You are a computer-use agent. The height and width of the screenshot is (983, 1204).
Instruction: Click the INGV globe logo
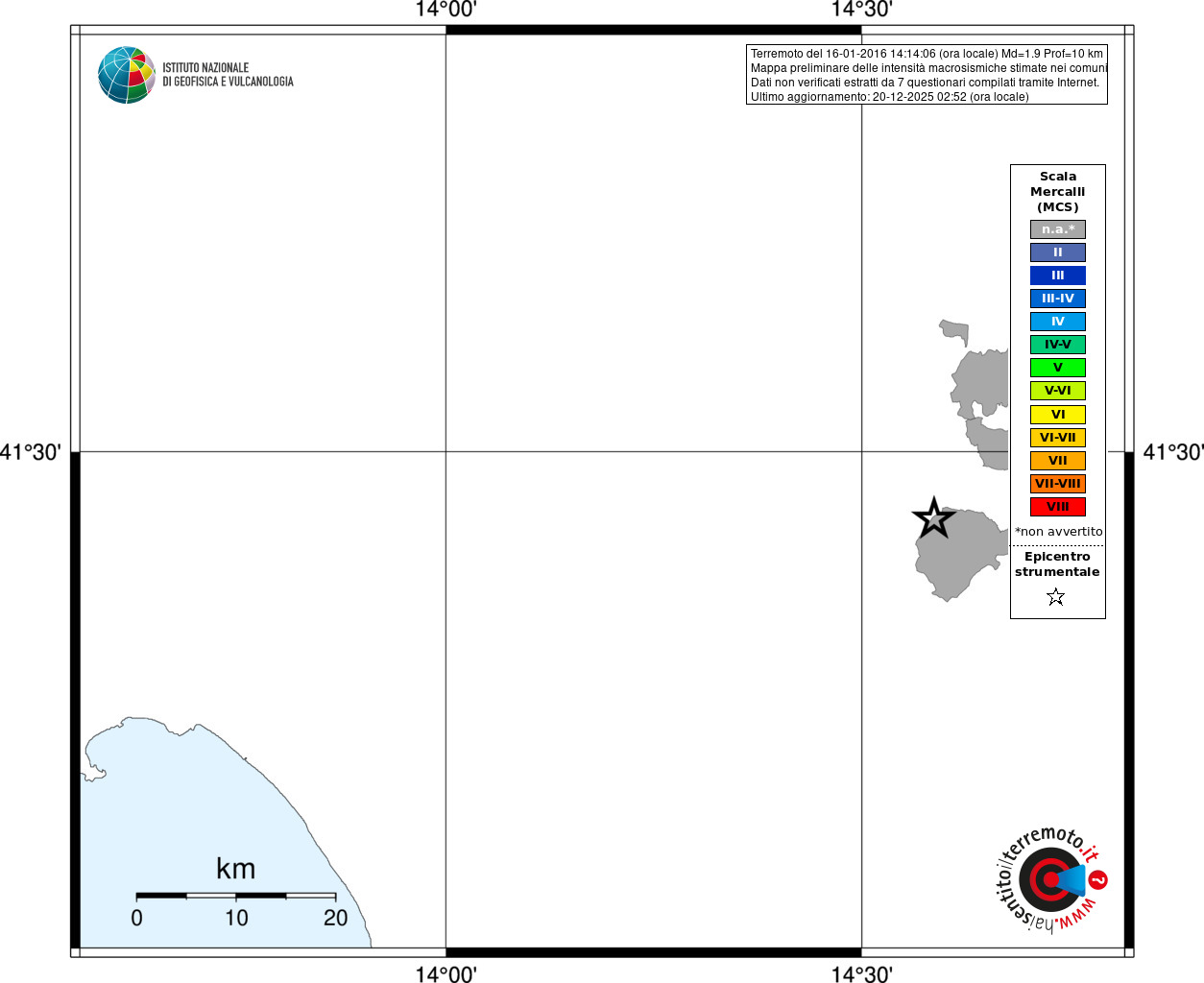(x=127, y=75)
